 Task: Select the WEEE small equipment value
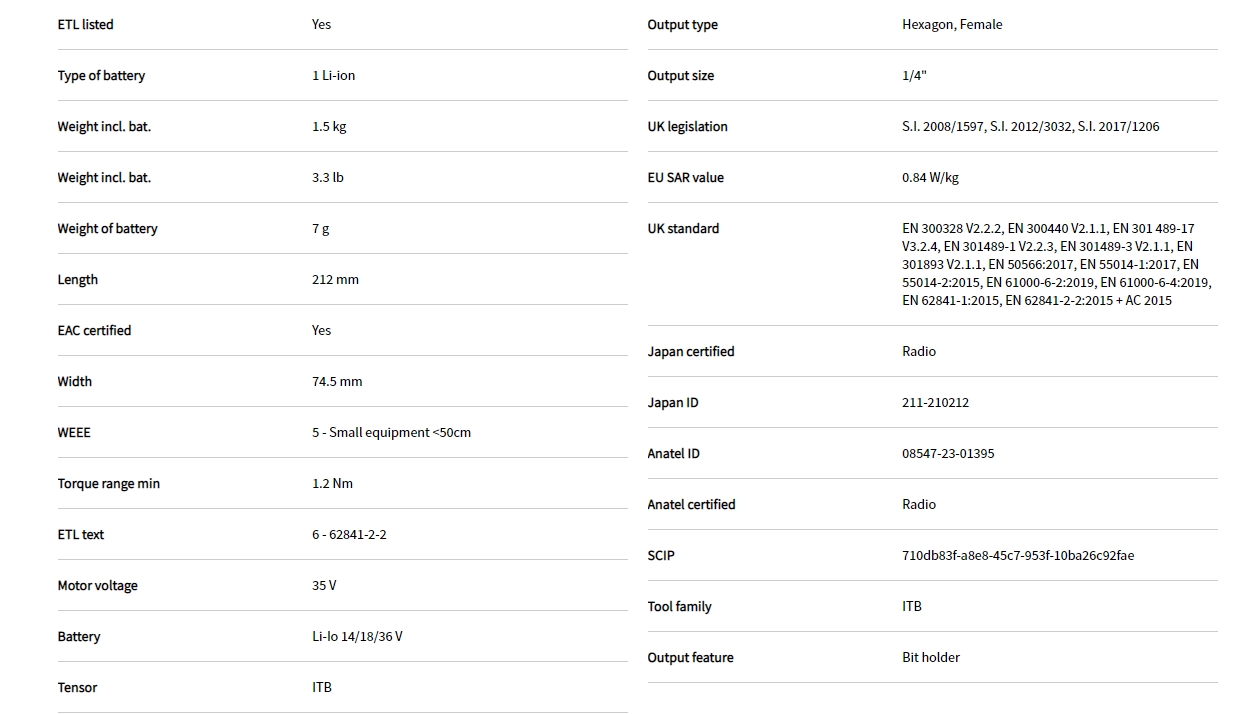[391, 433]
